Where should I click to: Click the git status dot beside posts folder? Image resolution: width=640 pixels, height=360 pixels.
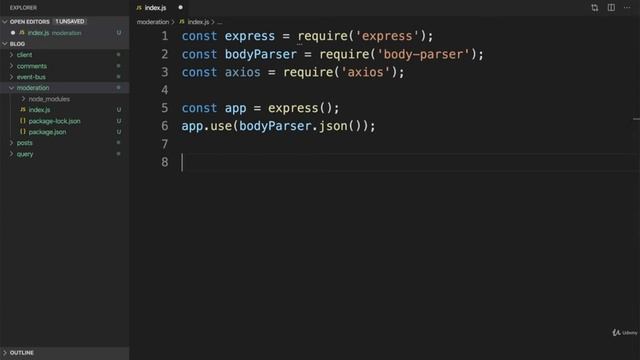(118, 142)
